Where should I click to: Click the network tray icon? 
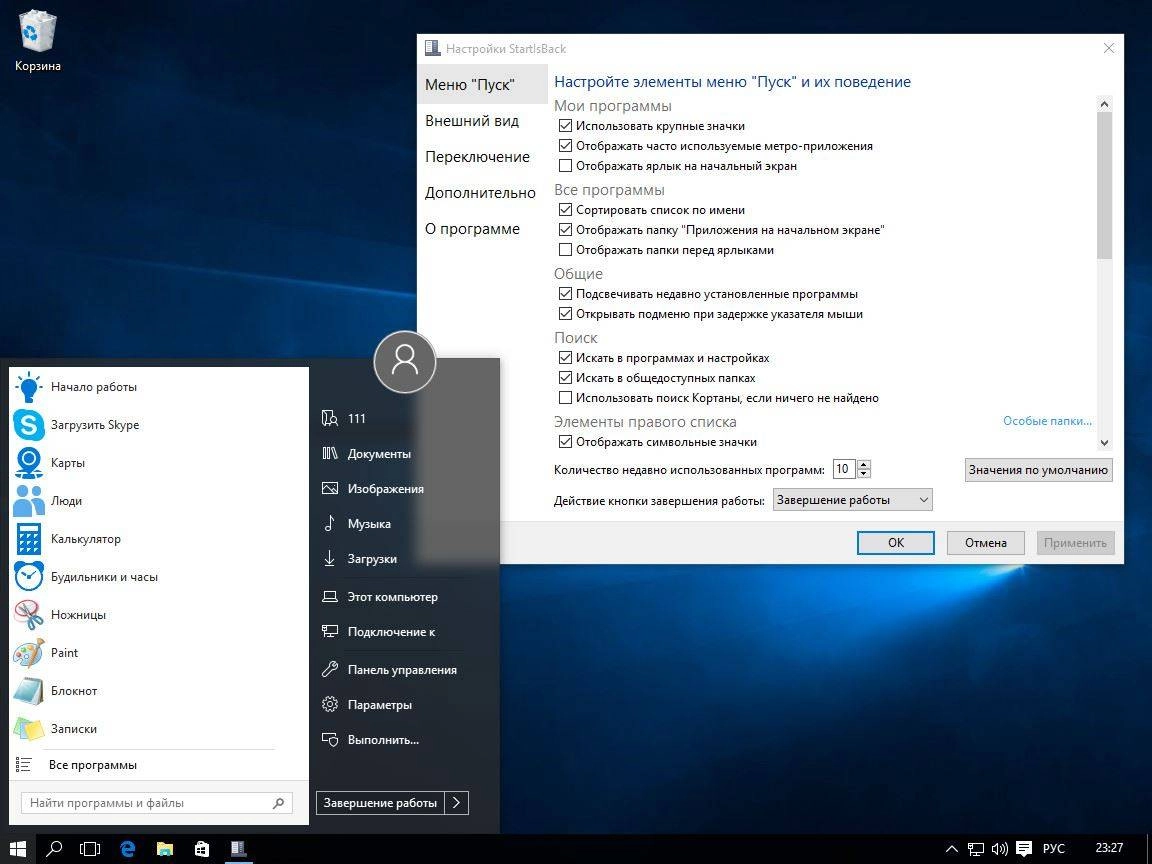[976, 849]
